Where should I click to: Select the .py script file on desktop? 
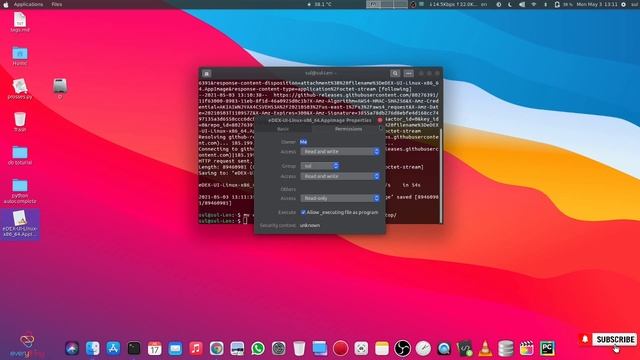click(x=20, y=89)
